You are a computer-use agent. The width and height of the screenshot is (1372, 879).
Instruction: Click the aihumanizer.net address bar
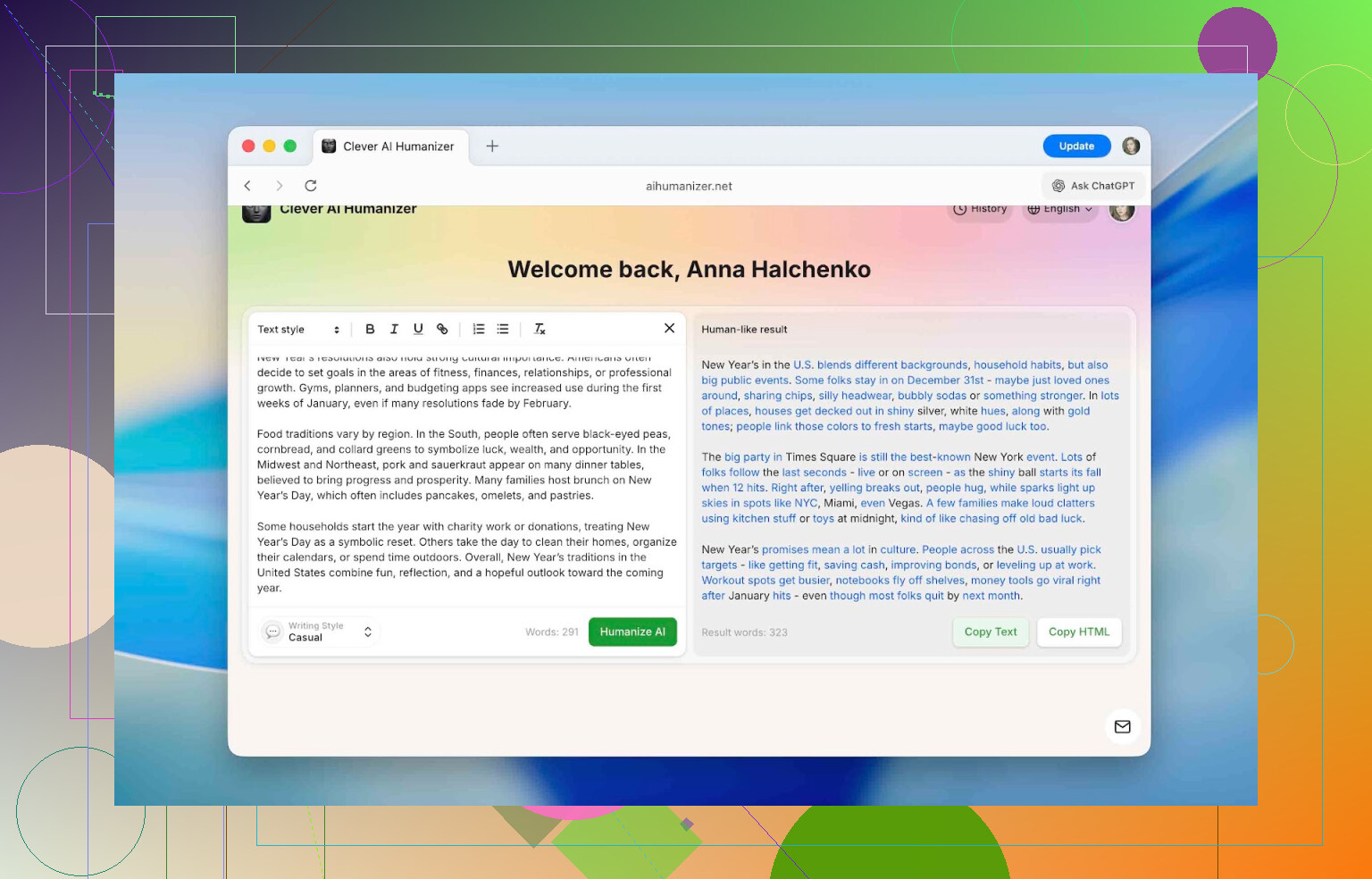click(x=689, y=186)
